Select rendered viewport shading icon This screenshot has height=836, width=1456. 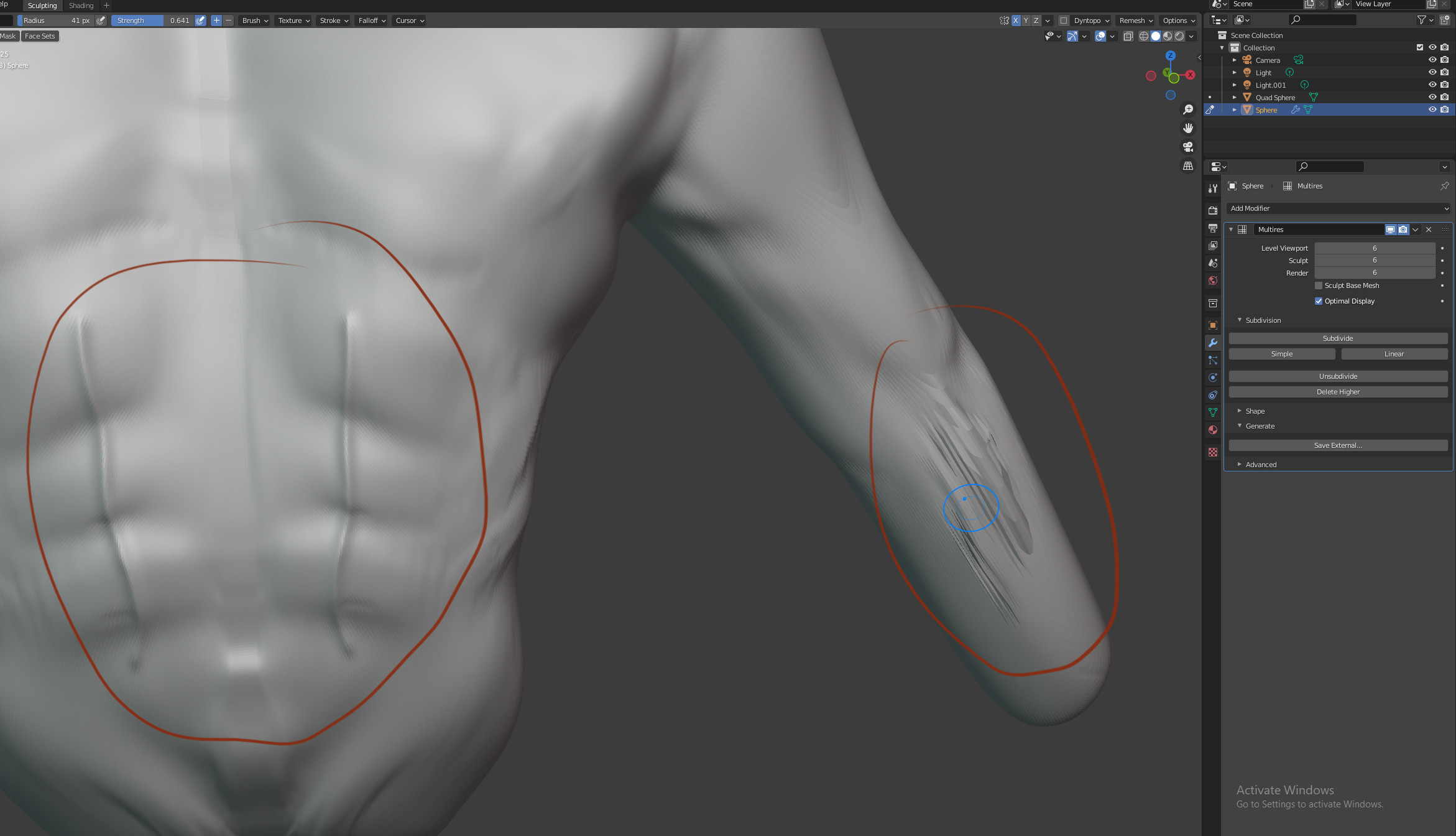pos(1179,36)
